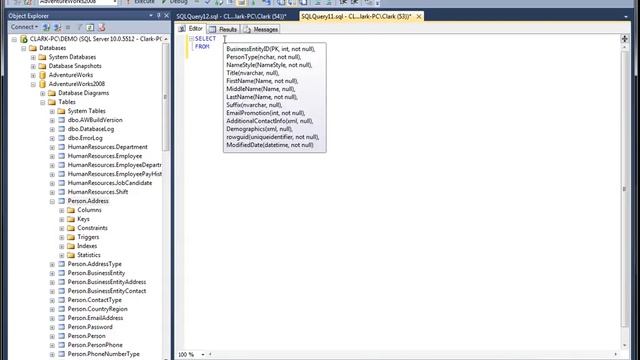Click the Stop icon in Object Explorer toolbar

(68, 27)
